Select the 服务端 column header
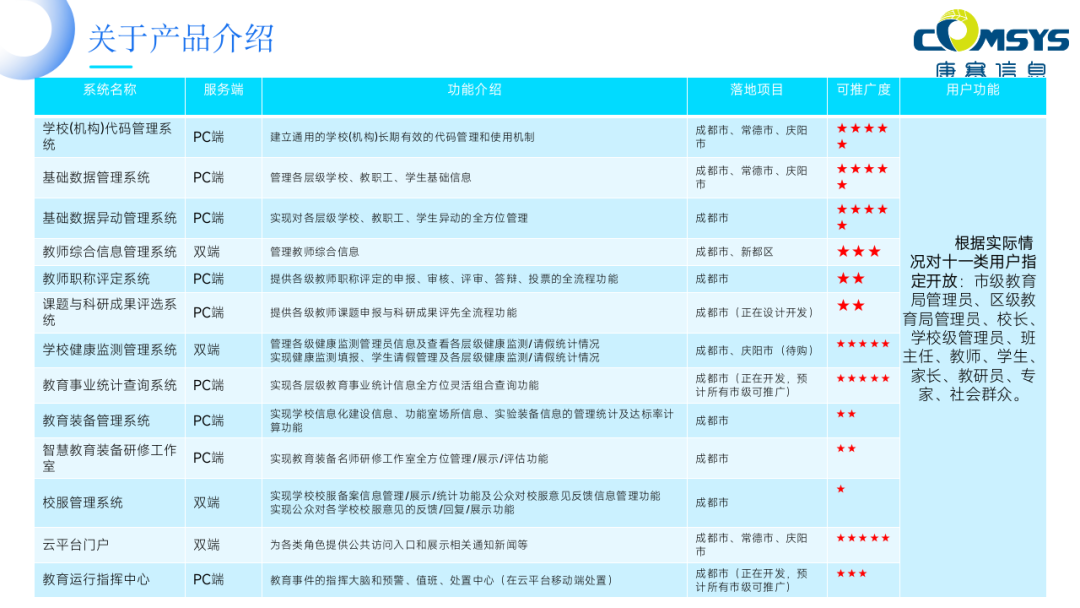The height and width of the screenshot is (608, 1080). point(223,90)
